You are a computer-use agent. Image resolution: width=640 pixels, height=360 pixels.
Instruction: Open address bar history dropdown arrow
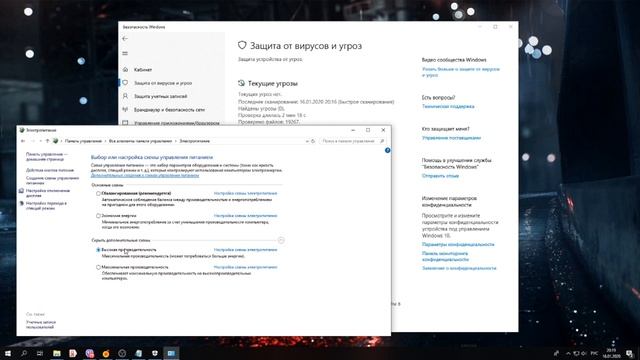pyautogui.click(x=307, y=141)
